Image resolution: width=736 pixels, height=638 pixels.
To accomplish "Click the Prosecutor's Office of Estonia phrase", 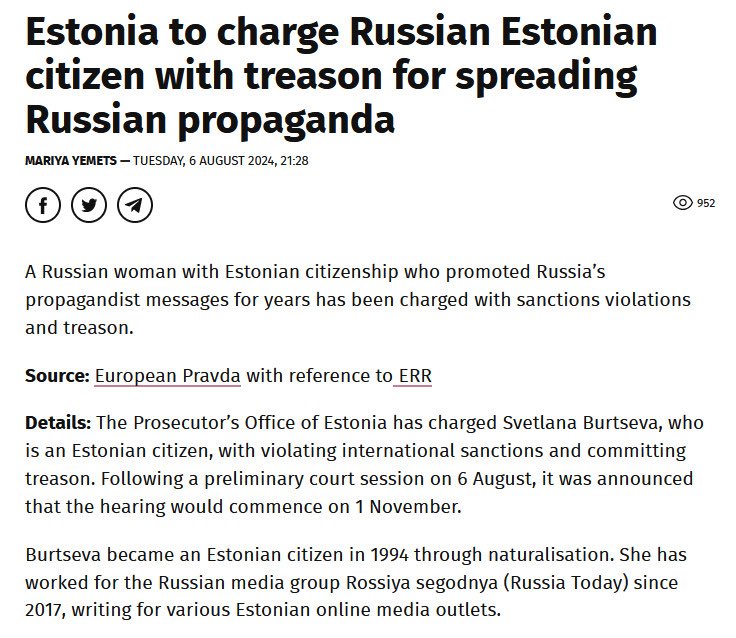I will [x=259, y=423].
